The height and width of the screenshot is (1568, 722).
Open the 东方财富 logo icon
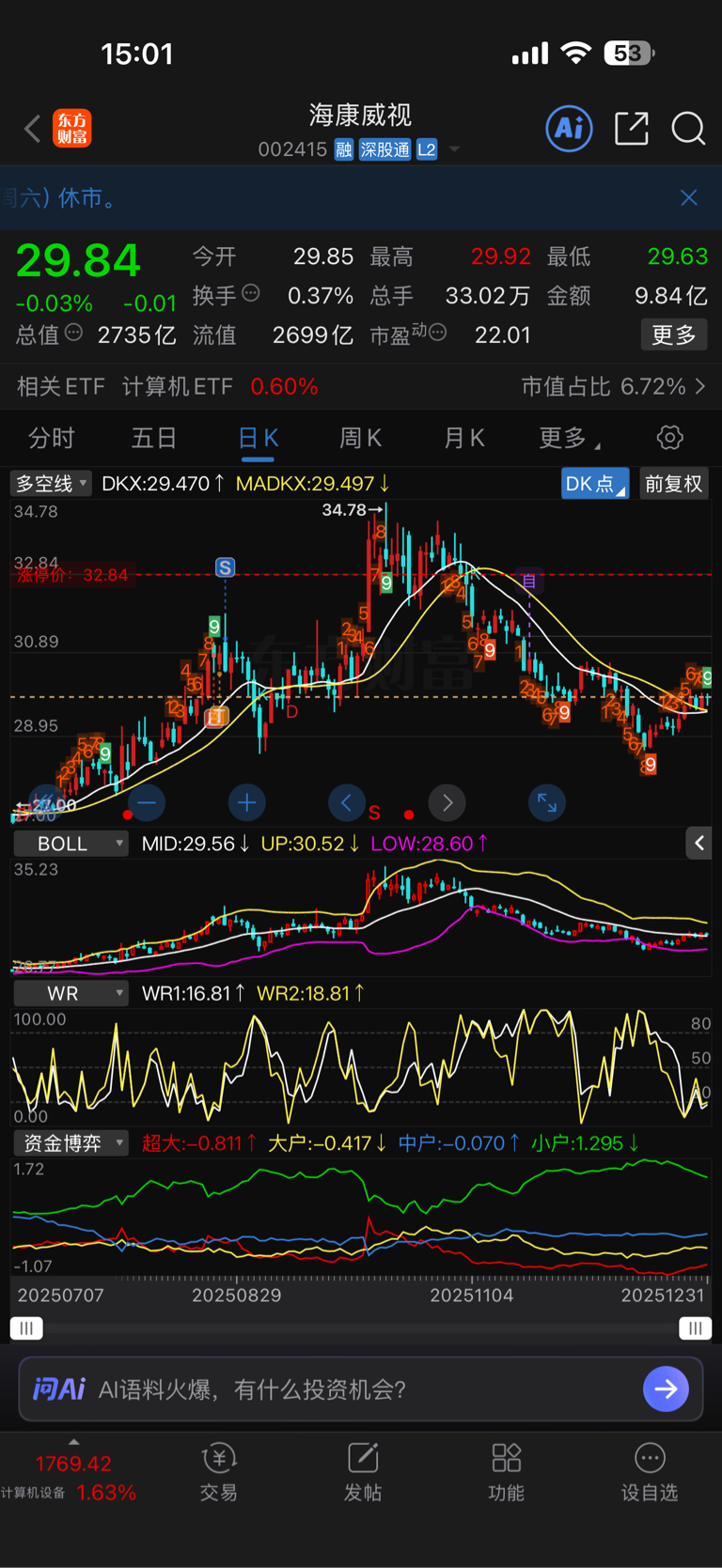72,129
